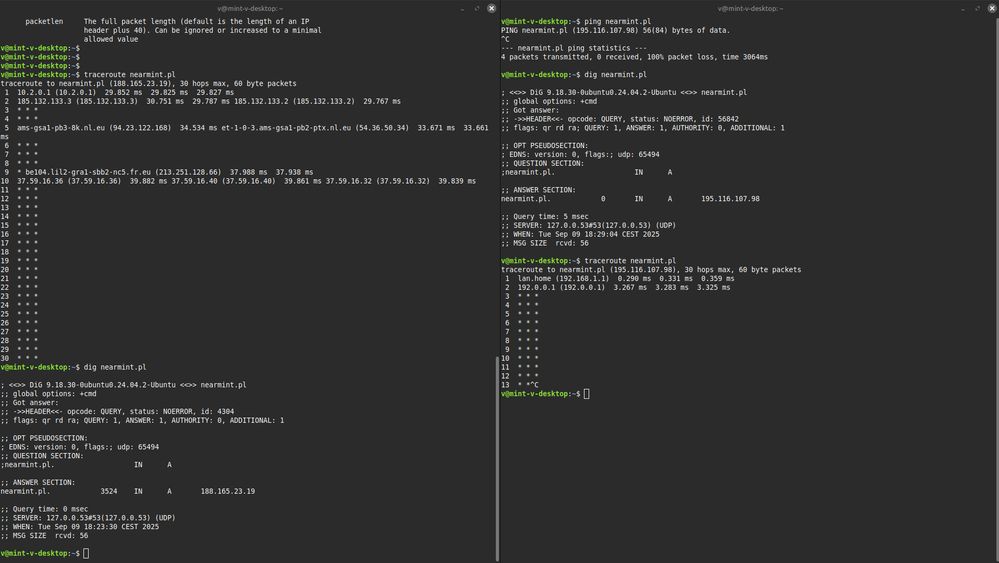Click IP 188.165.23.19 in left dig answer section
The width and height of the screenshot is (999, 563).
tap(228, 491)
